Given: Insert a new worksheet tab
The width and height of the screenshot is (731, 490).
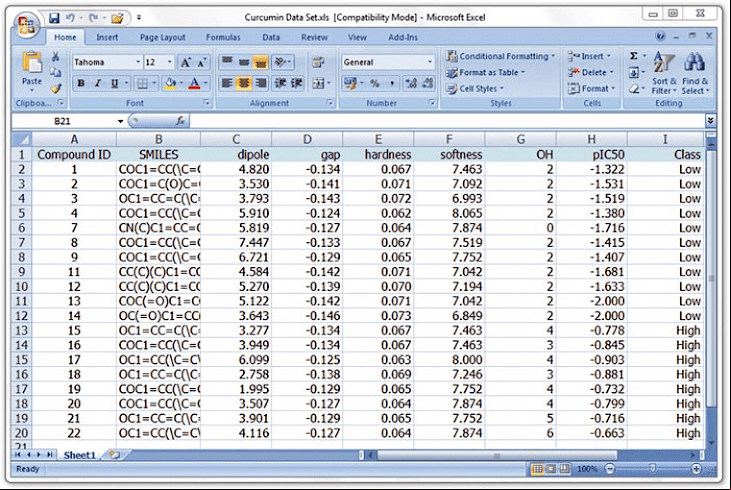Looking at the screenshot, I should coord(114,455).
